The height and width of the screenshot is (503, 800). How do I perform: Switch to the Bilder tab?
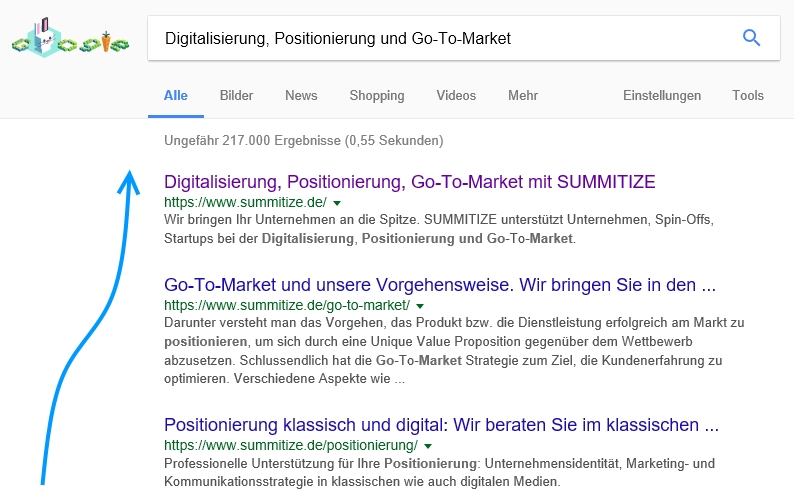(x=236, y=95)
